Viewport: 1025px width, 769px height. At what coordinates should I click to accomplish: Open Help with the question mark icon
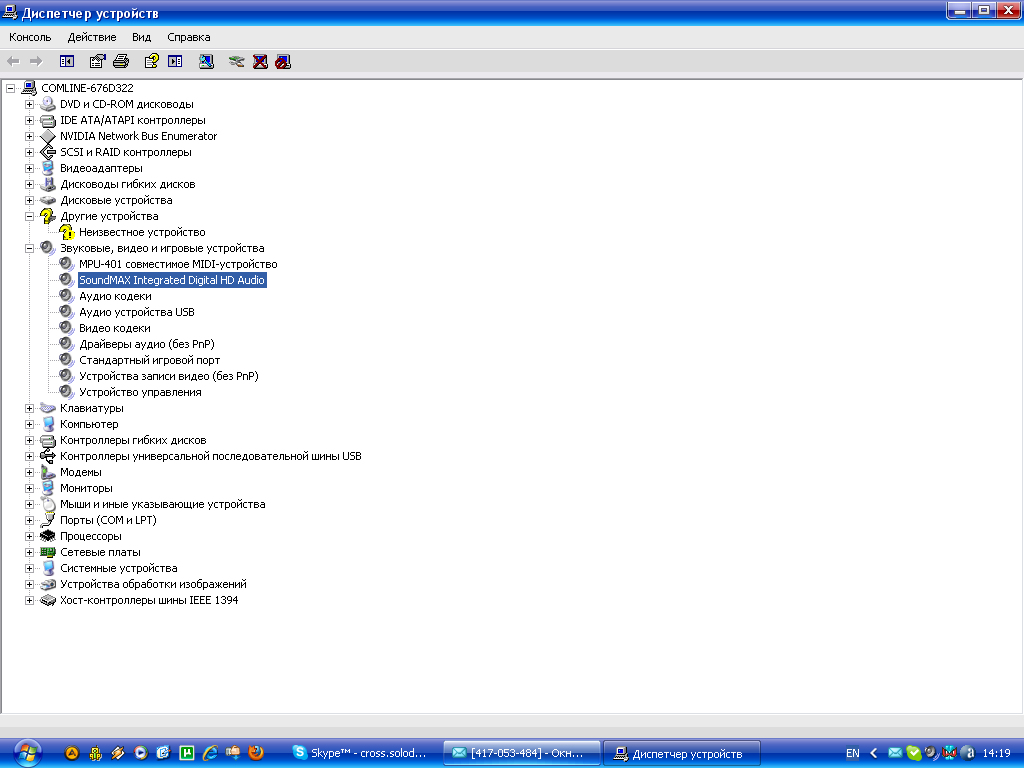(152, 61)
